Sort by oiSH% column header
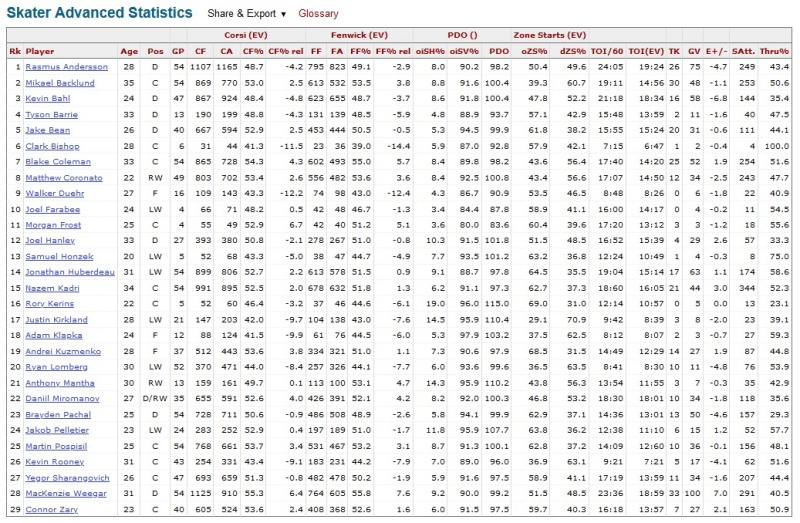This screenshot has width=800, height=523. click(430, 51)
